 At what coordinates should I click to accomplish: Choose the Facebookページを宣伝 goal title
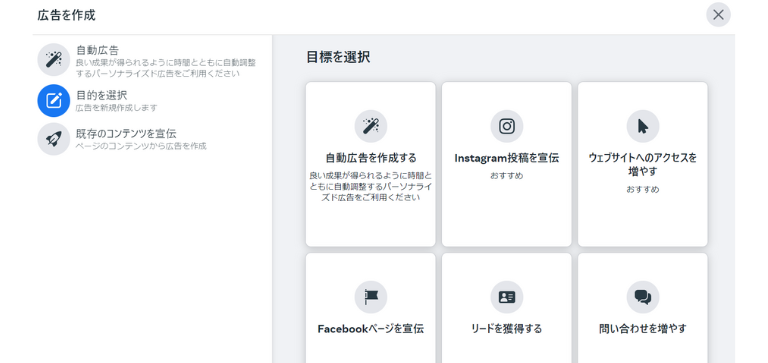point(371,328)
